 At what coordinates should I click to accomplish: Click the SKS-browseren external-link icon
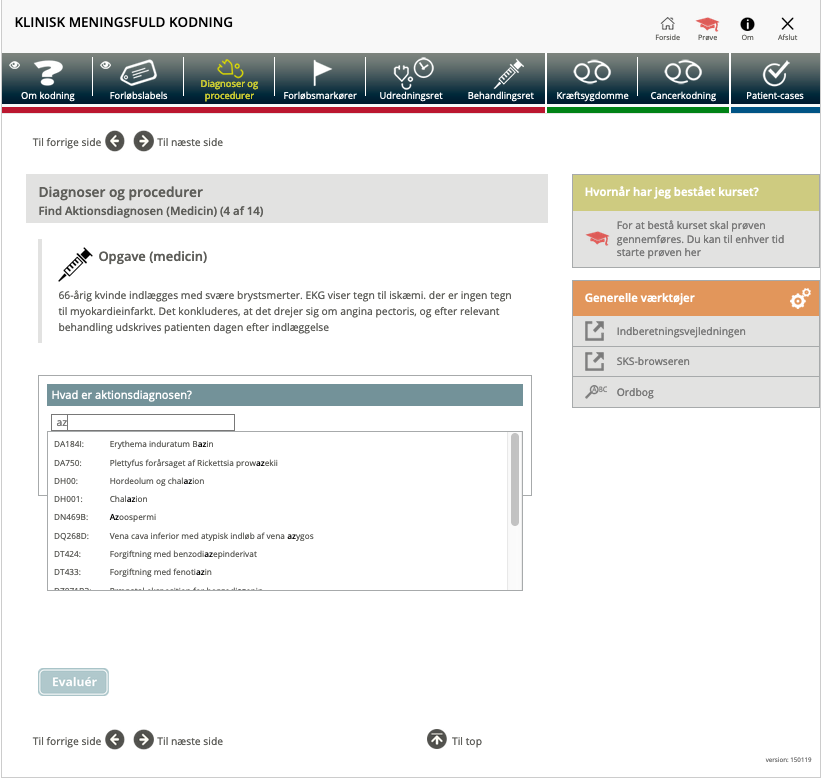point(594,362)
